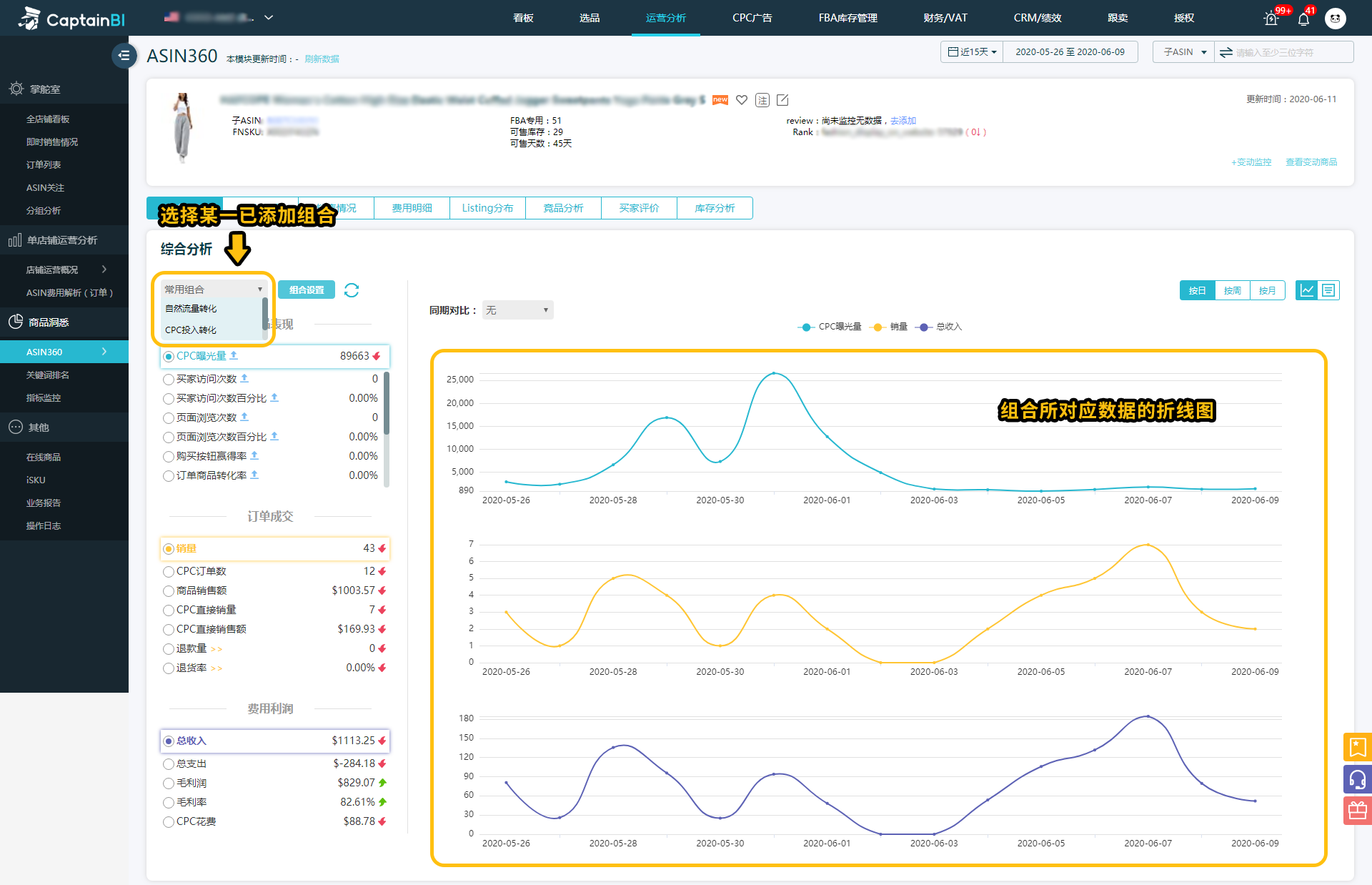Click the +变动监控 link

[1251, 162]
